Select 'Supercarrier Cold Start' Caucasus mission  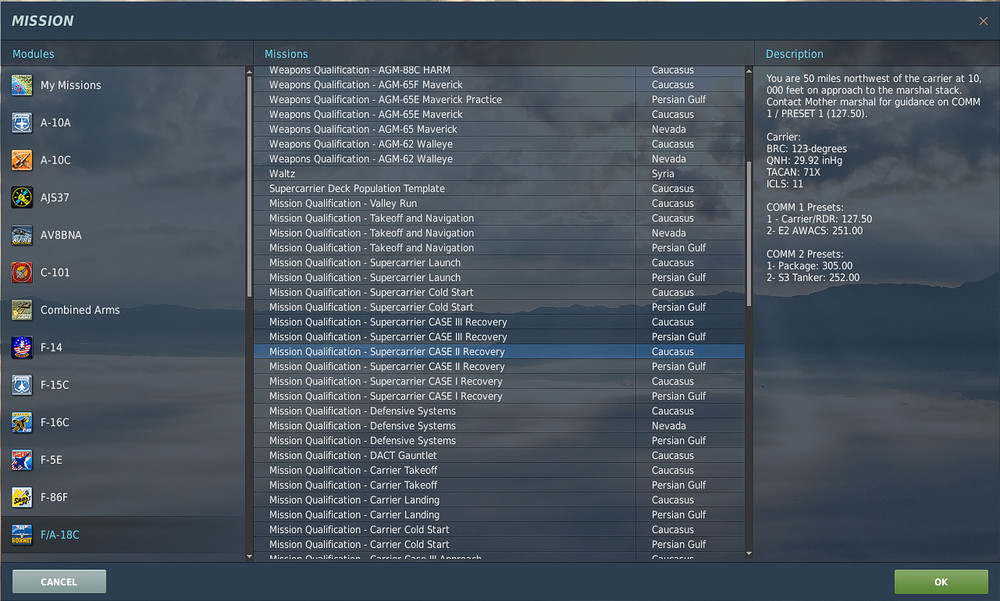[x=499, y=292]
